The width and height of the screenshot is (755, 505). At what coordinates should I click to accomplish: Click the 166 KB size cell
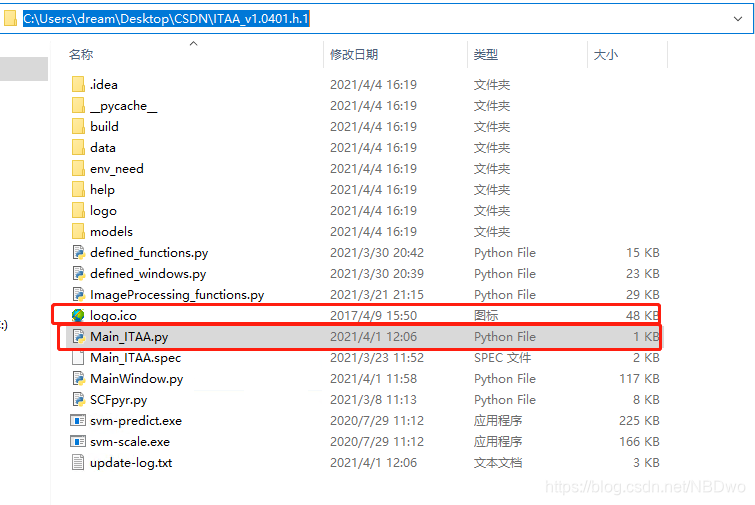click(x=639, y=442)
